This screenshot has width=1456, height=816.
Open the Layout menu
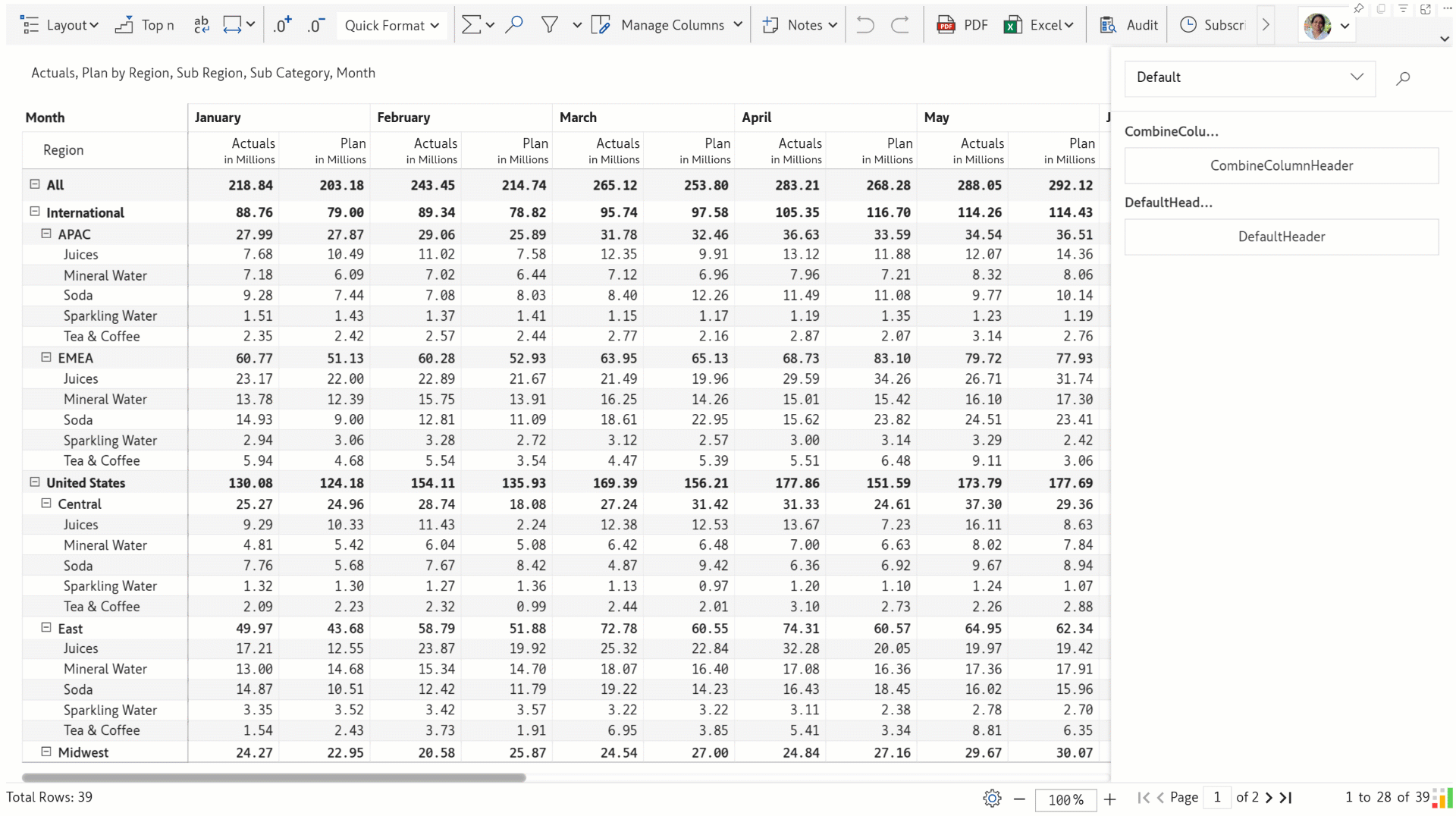coord(60,25)
